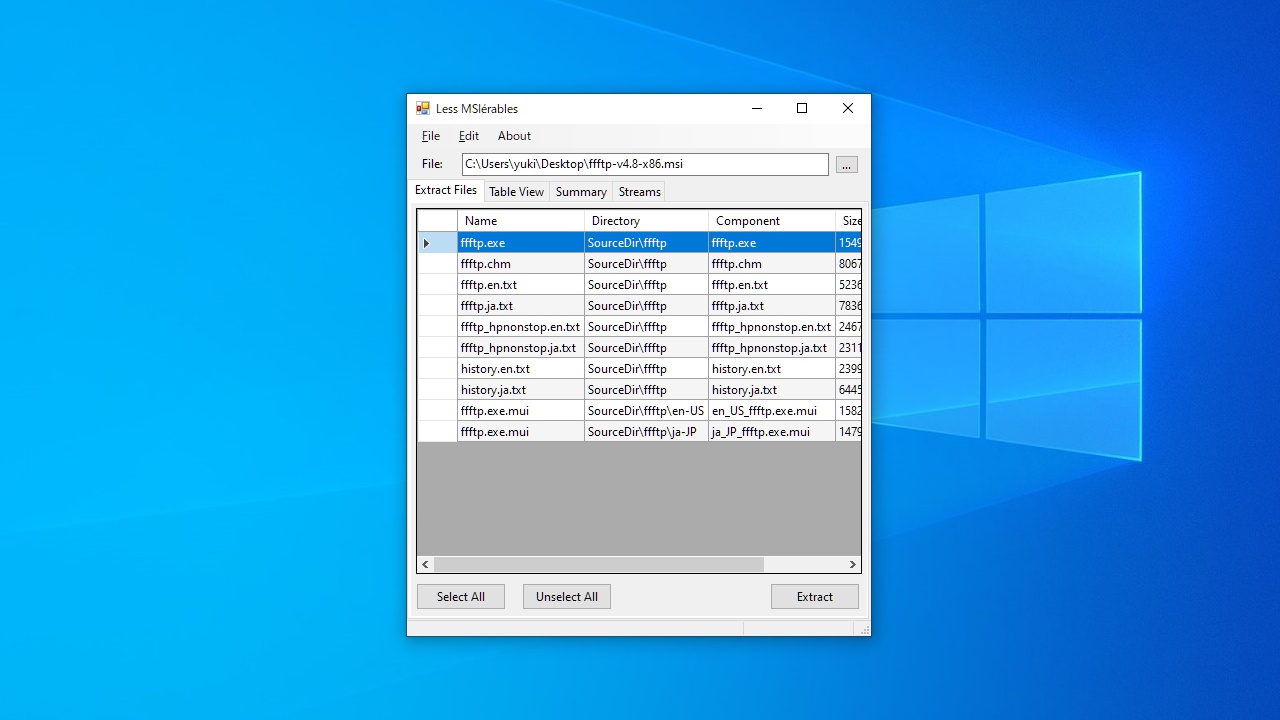Click the horizontal scrollbar thumb

tap(599, 564)
